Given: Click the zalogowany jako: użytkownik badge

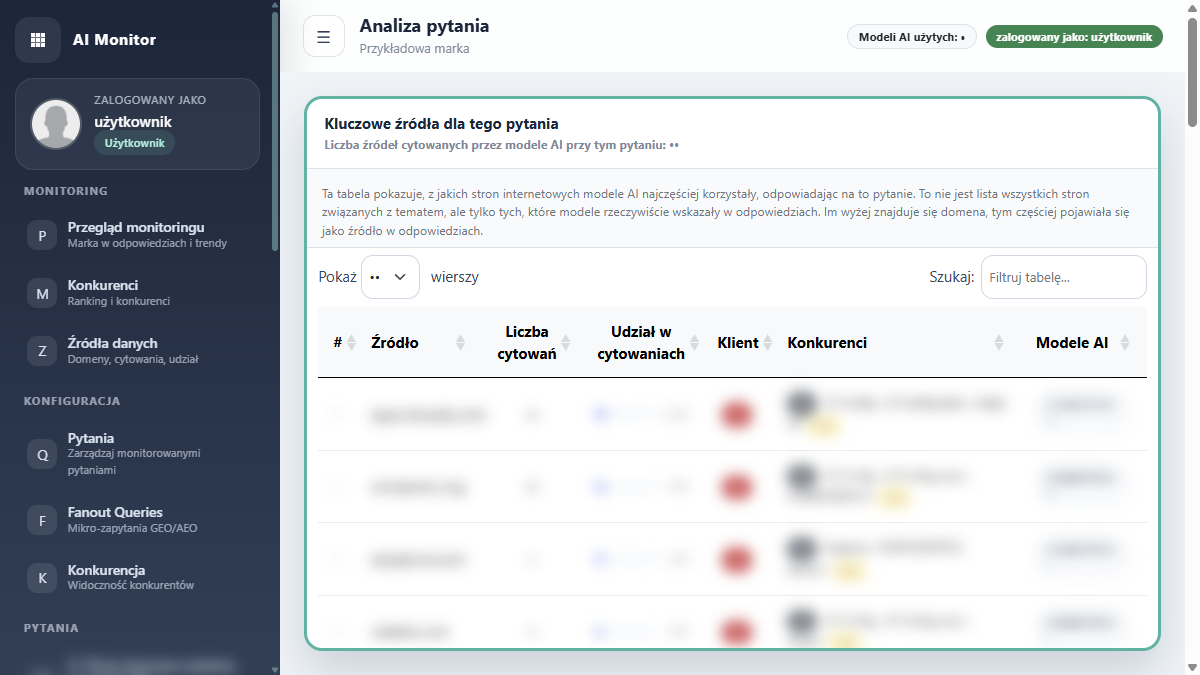Looking at the screenshot, I should pos(1074,37).
